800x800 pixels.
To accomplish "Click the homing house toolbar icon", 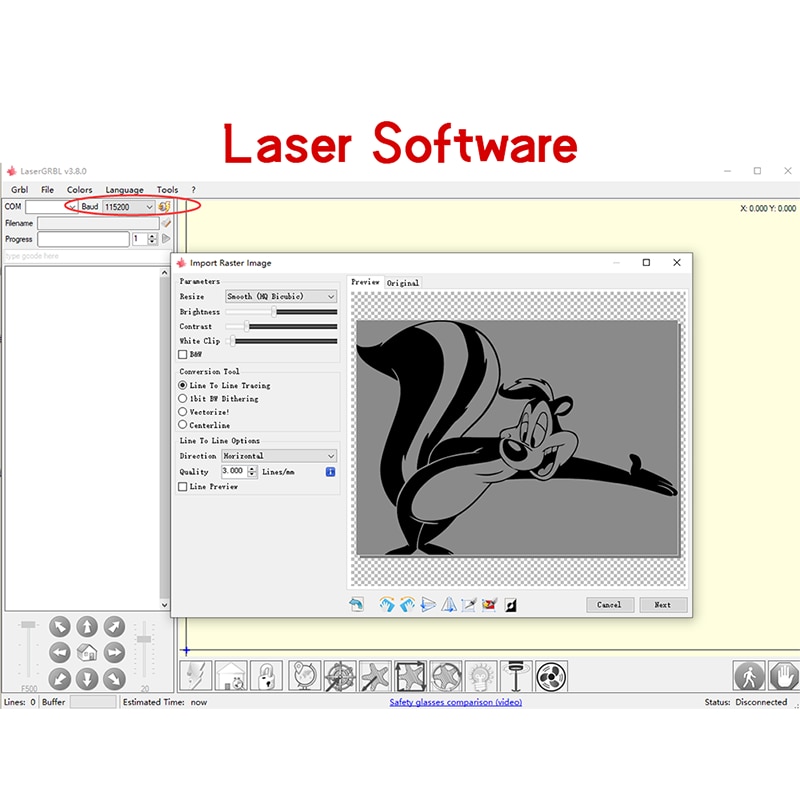I will pos(231,676).
